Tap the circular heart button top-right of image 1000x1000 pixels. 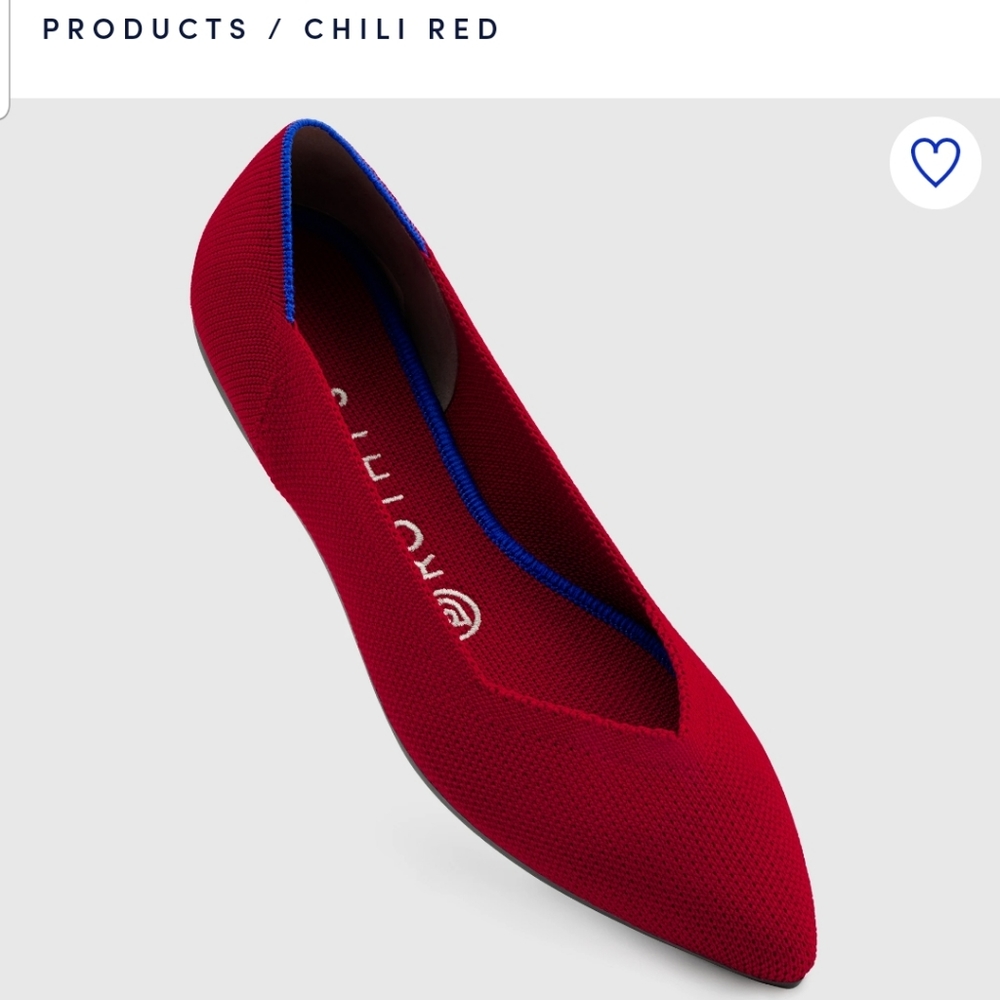point(935,160)
